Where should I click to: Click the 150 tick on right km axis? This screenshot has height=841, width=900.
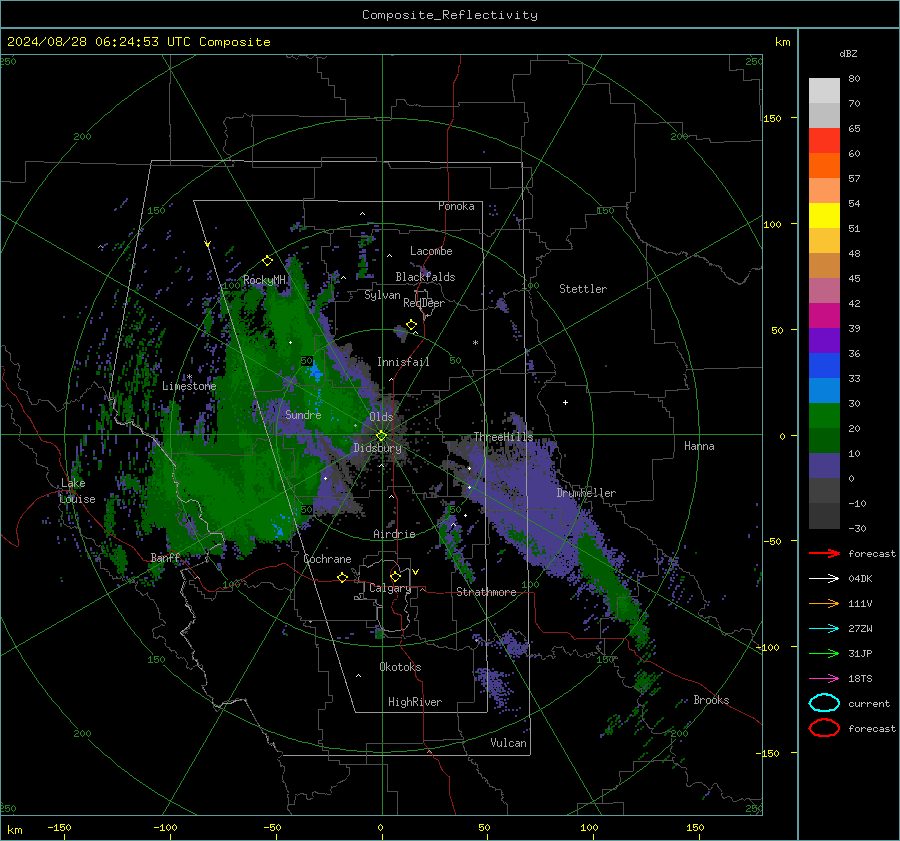(773, 118)
